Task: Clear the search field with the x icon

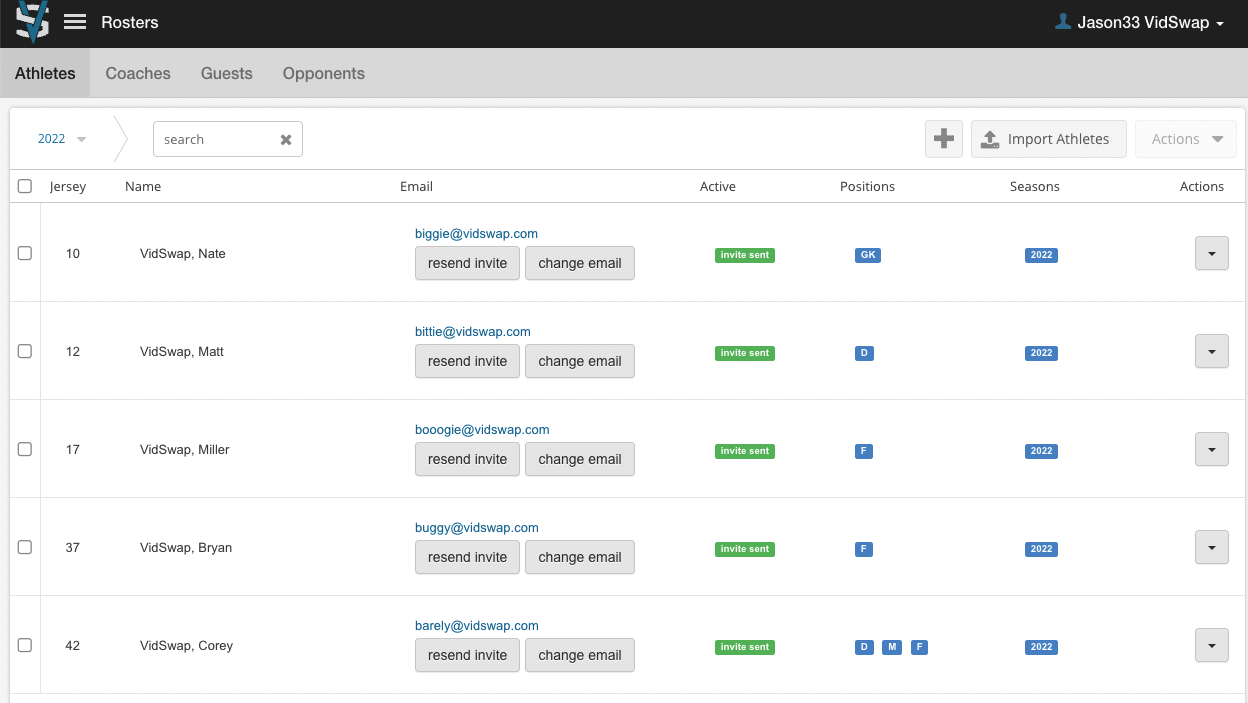Action: coord(286,140)
